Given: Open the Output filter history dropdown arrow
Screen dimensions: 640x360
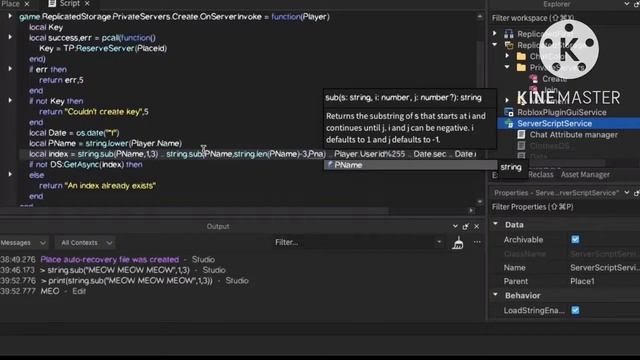Looking at the screenshot, I should (439, 242).
